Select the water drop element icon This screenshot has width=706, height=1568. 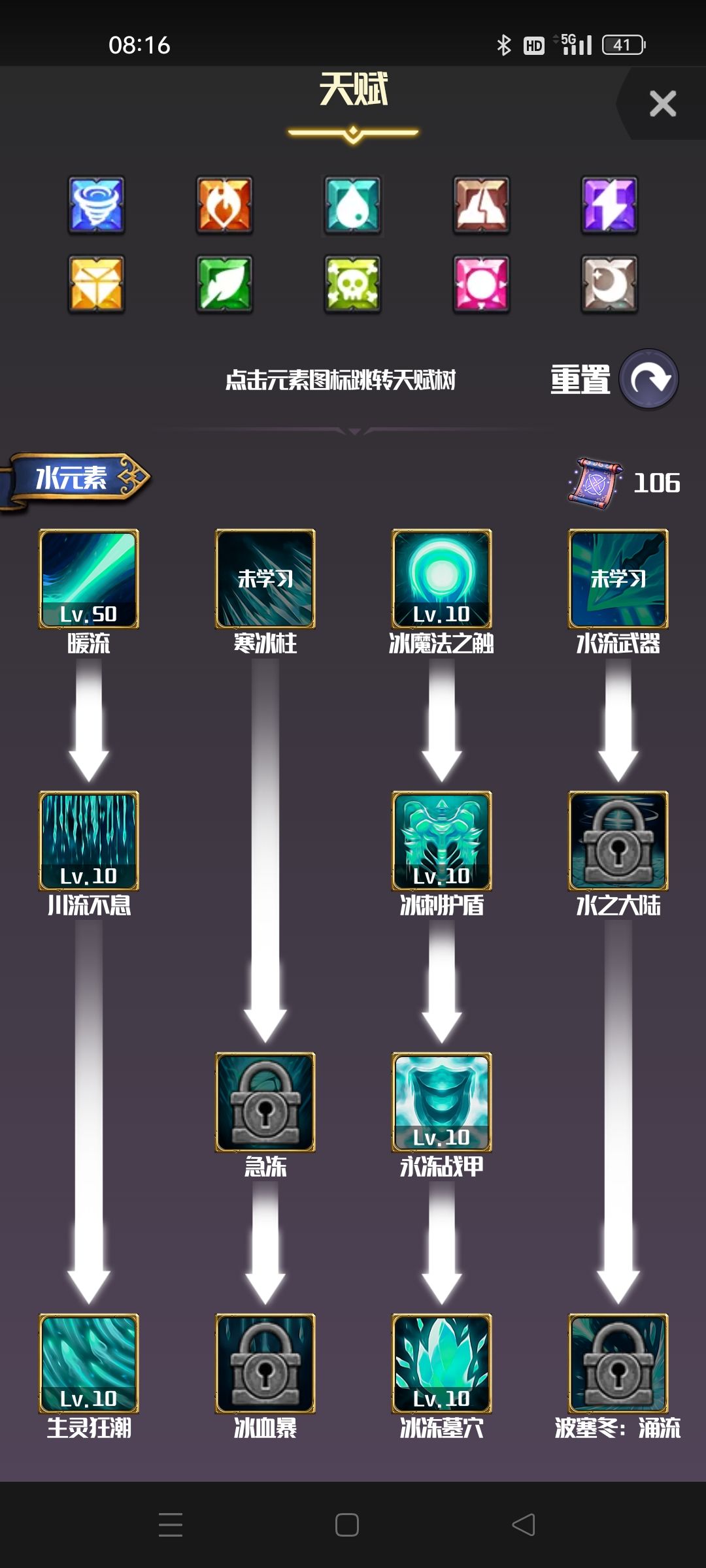click(352, 205)
